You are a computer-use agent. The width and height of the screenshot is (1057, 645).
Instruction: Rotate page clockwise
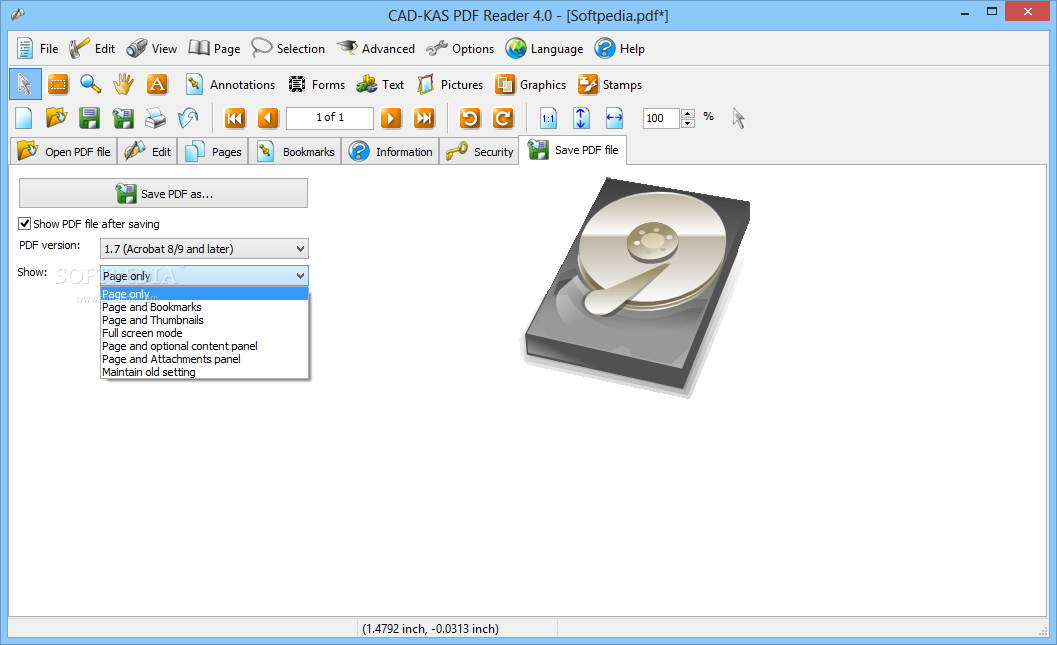pos(503,119)
